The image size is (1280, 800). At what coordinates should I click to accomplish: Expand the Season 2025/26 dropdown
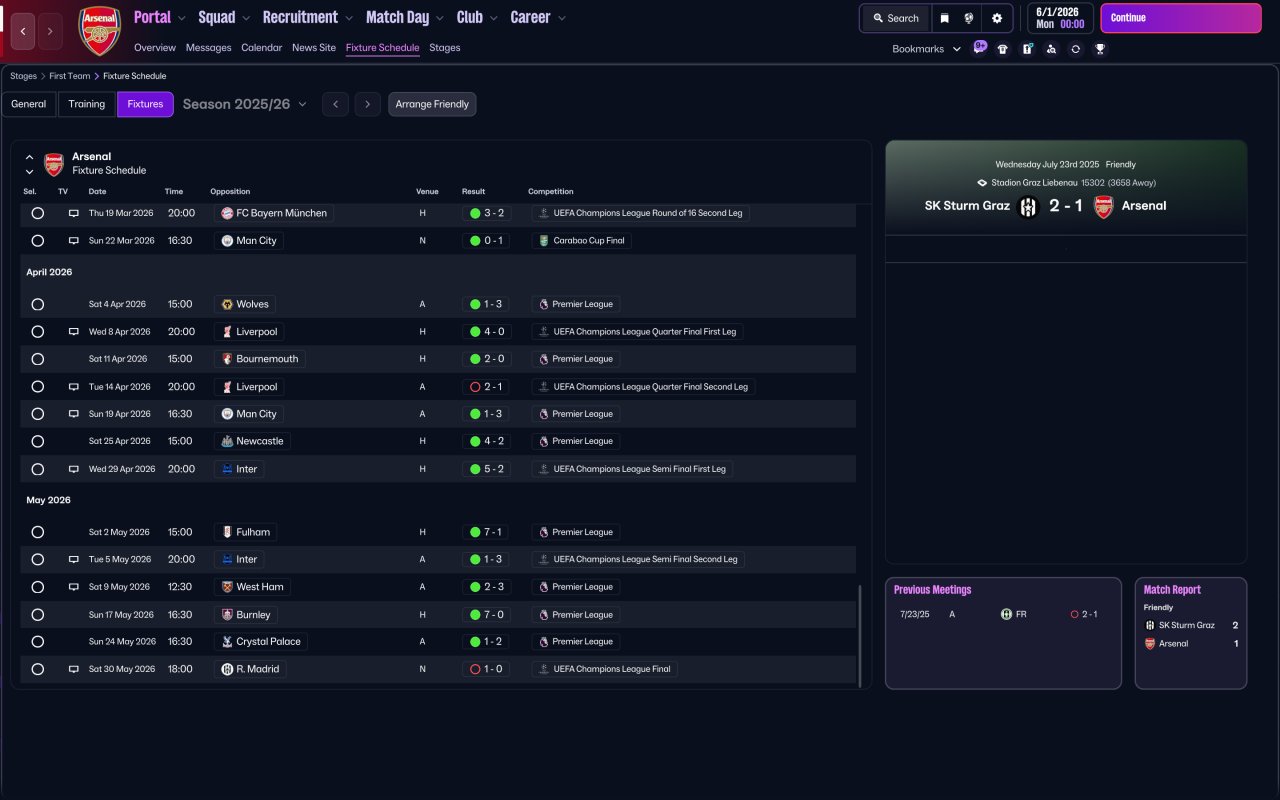click(x=245, y=104)
